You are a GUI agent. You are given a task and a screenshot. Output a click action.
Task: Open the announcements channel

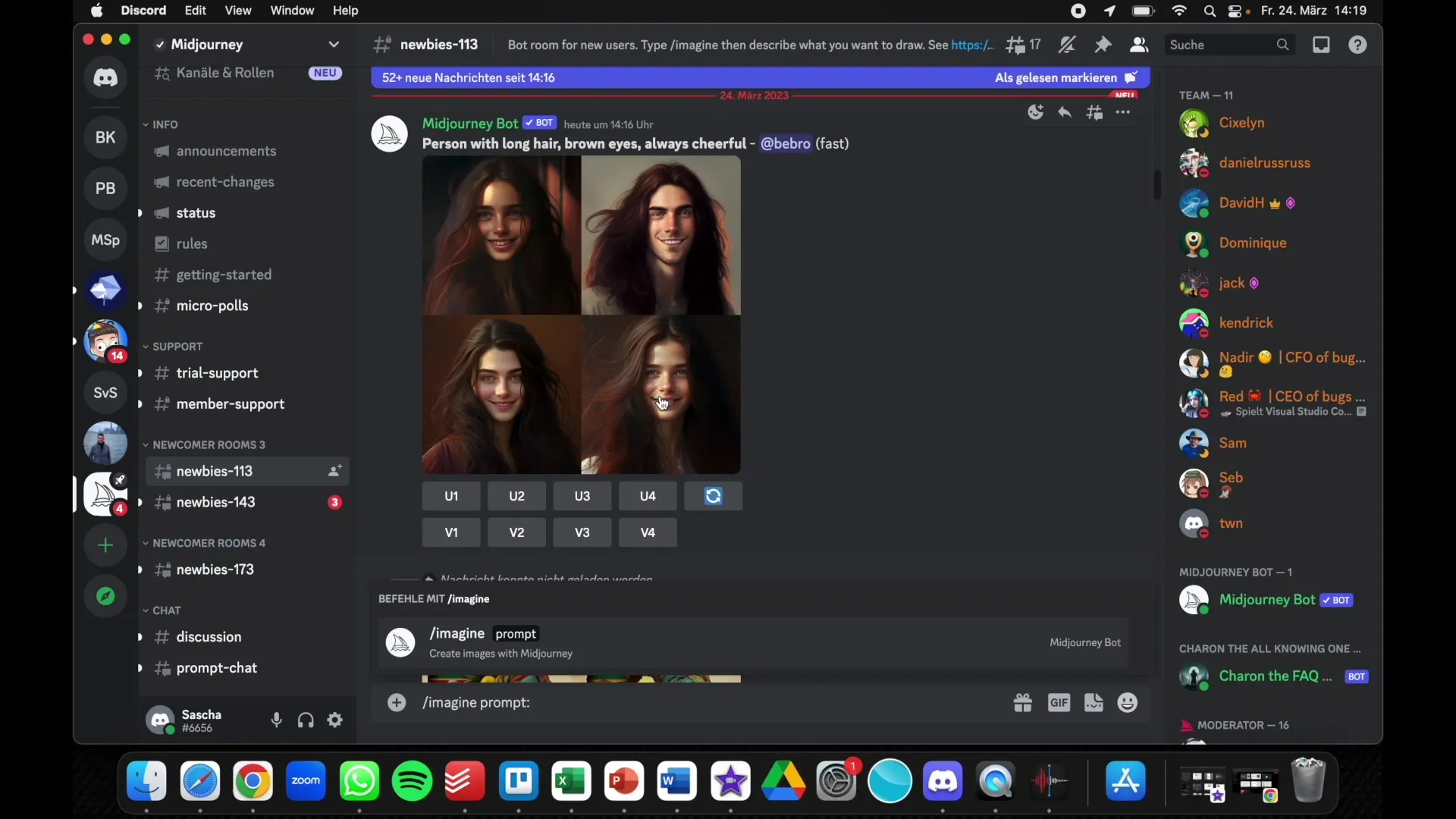pos(227,152)
